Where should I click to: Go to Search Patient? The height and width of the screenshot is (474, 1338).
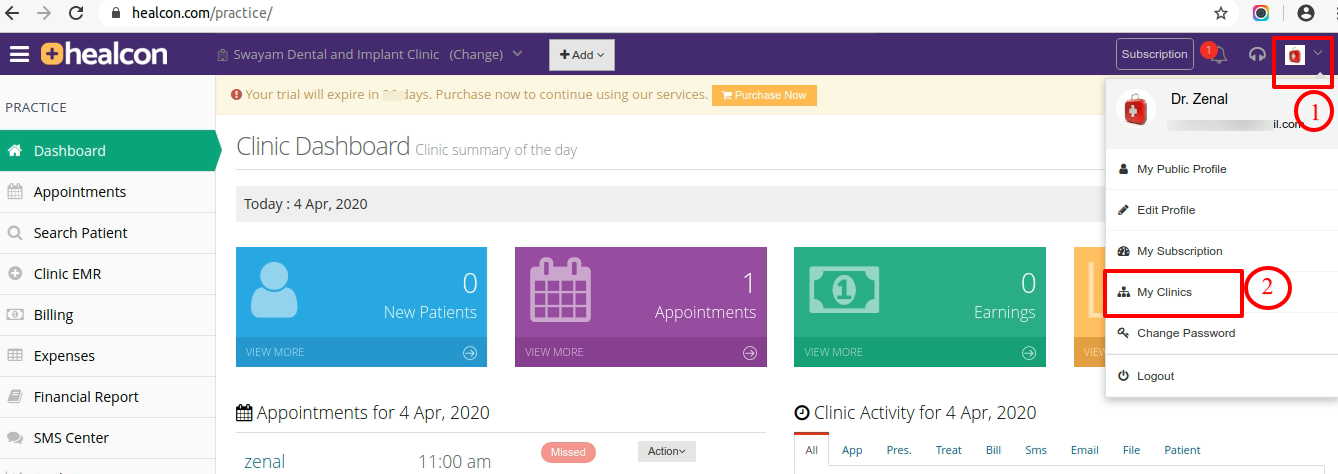pyautogui.click(x=108, y=233)
